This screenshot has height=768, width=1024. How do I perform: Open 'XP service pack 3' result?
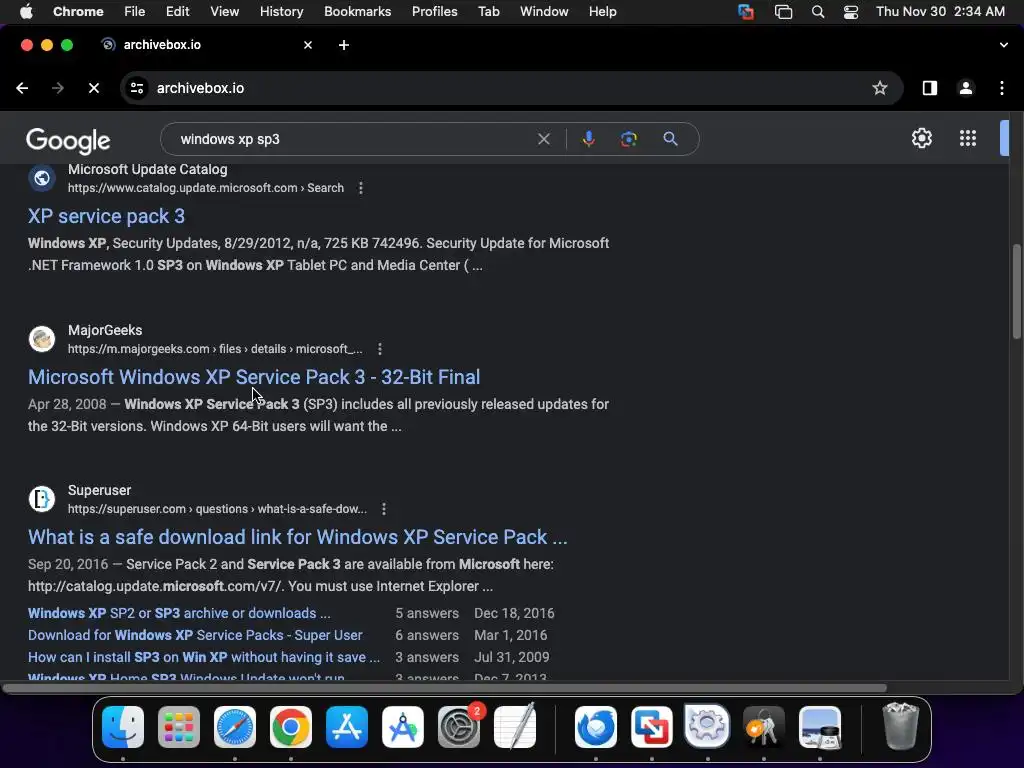106,216
